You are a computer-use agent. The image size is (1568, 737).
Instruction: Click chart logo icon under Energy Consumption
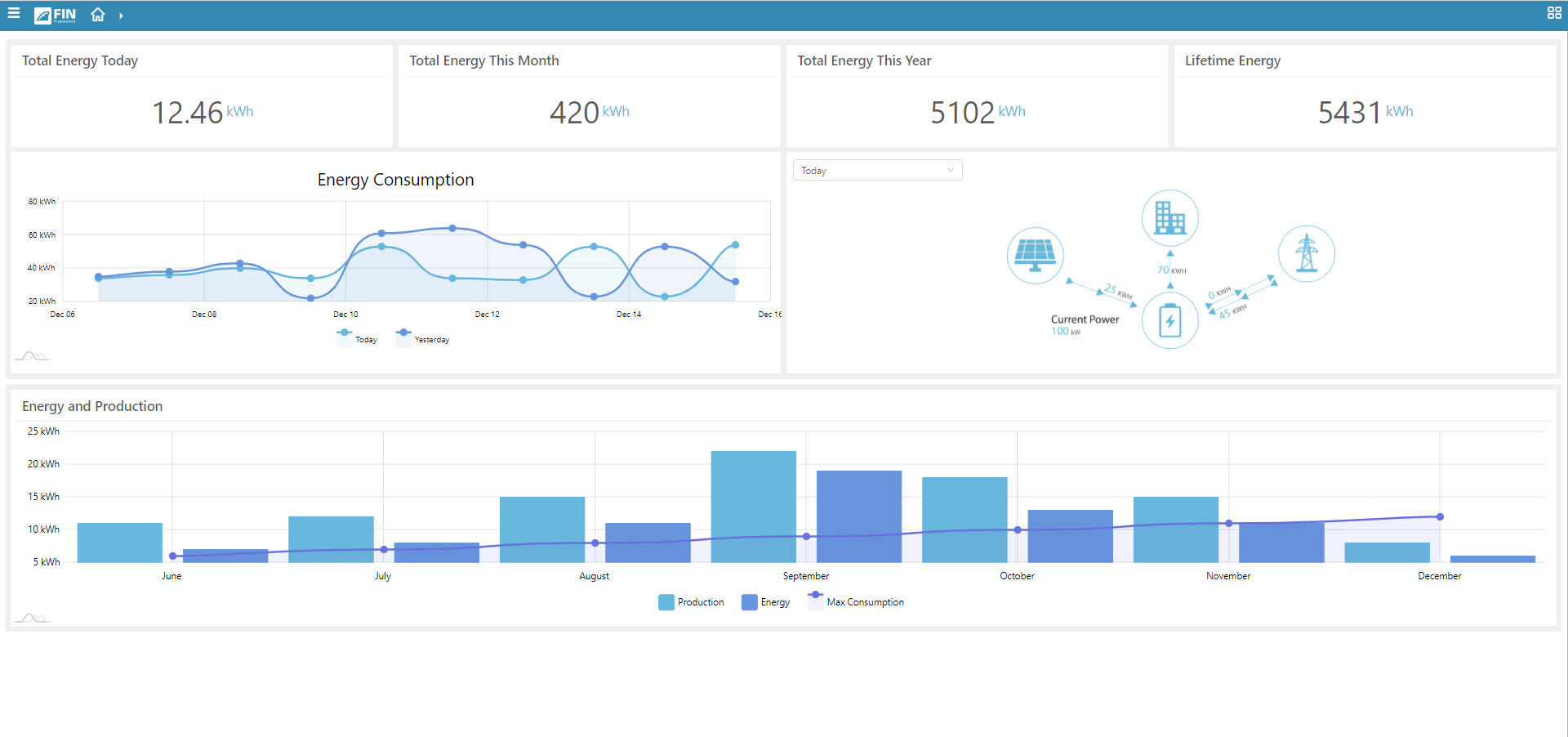[33, 355]
